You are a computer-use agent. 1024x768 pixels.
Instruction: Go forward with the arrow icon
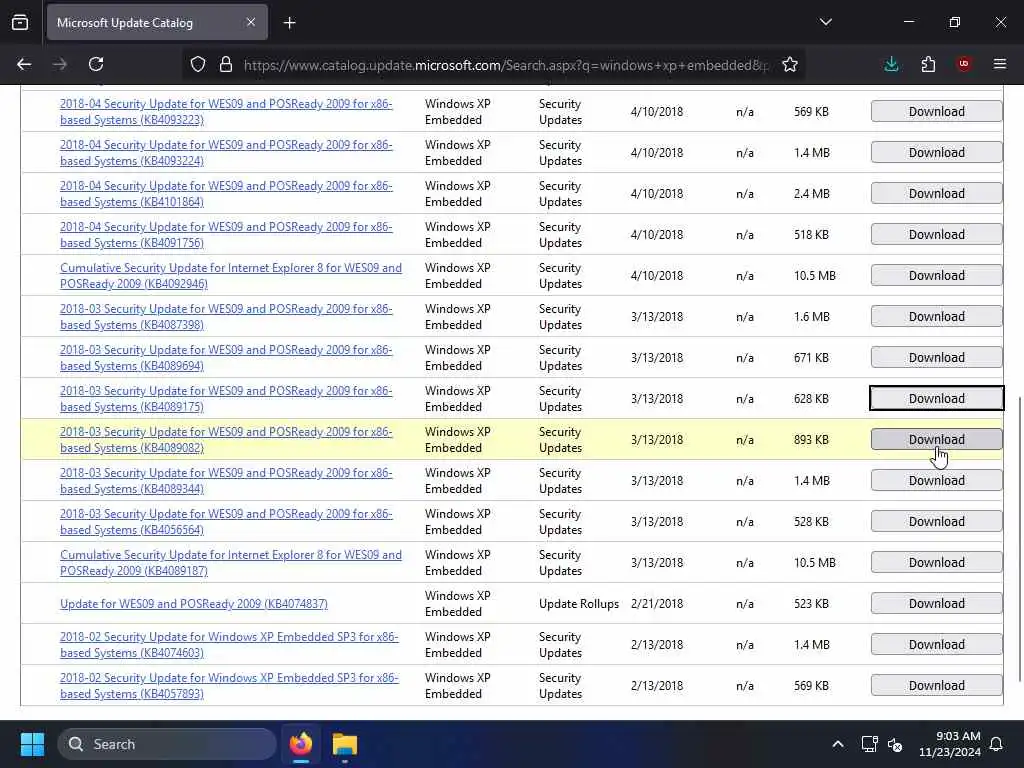coord(60,64)
